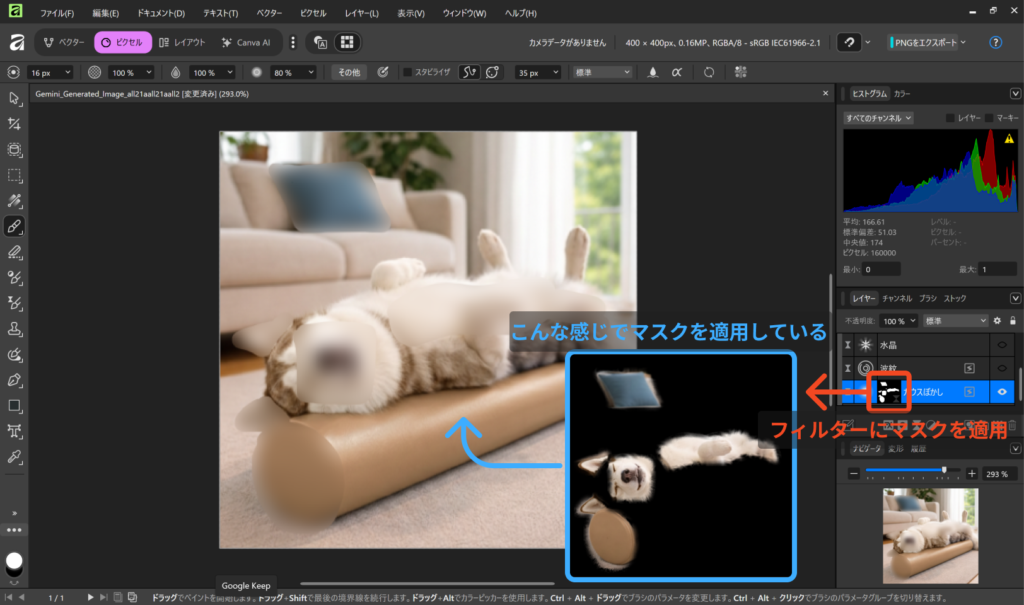
Task: Enable the スタビライザ checkbox
Action: 407,72
